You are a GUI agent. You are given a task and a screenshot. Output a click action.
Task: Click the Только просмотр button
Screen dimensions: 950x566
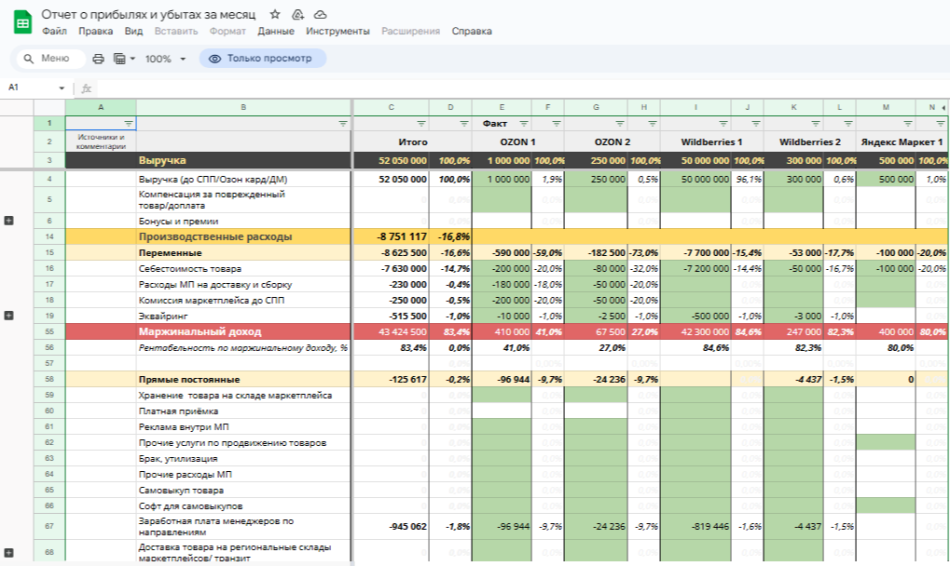point(261,59)
